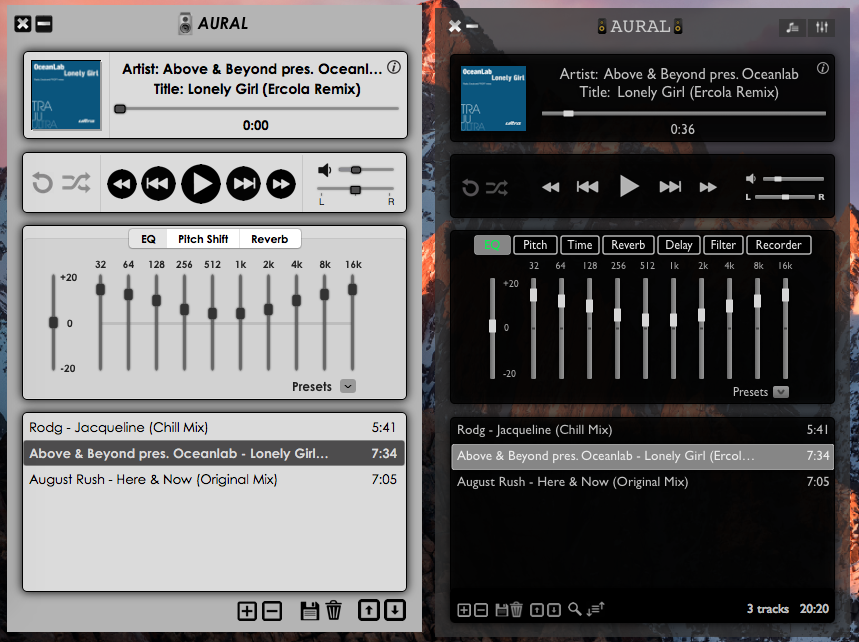This screenshot has height=642, width=859.
Task: Switch to Pitch Shift tab in light window
Action: pos(203,239)
